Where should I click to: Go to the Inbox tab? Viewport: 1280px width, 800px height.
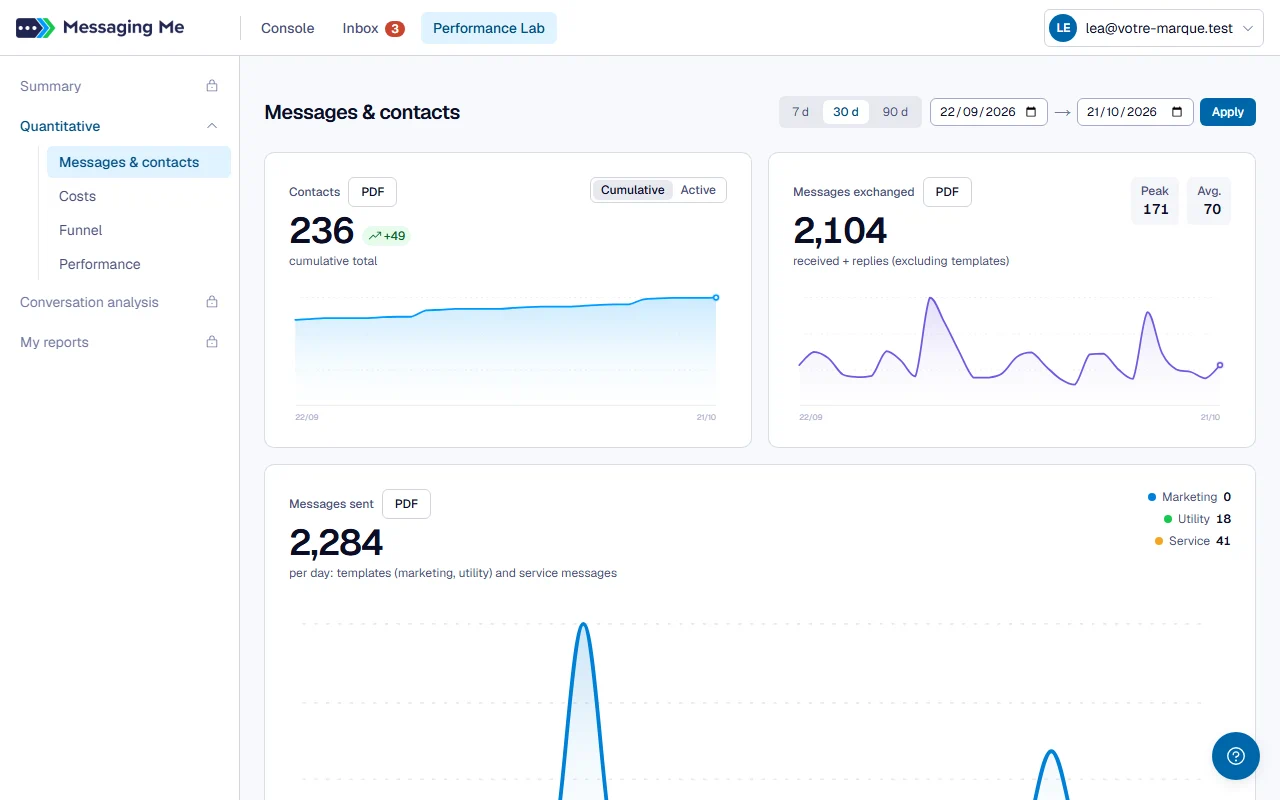[374, 28]
